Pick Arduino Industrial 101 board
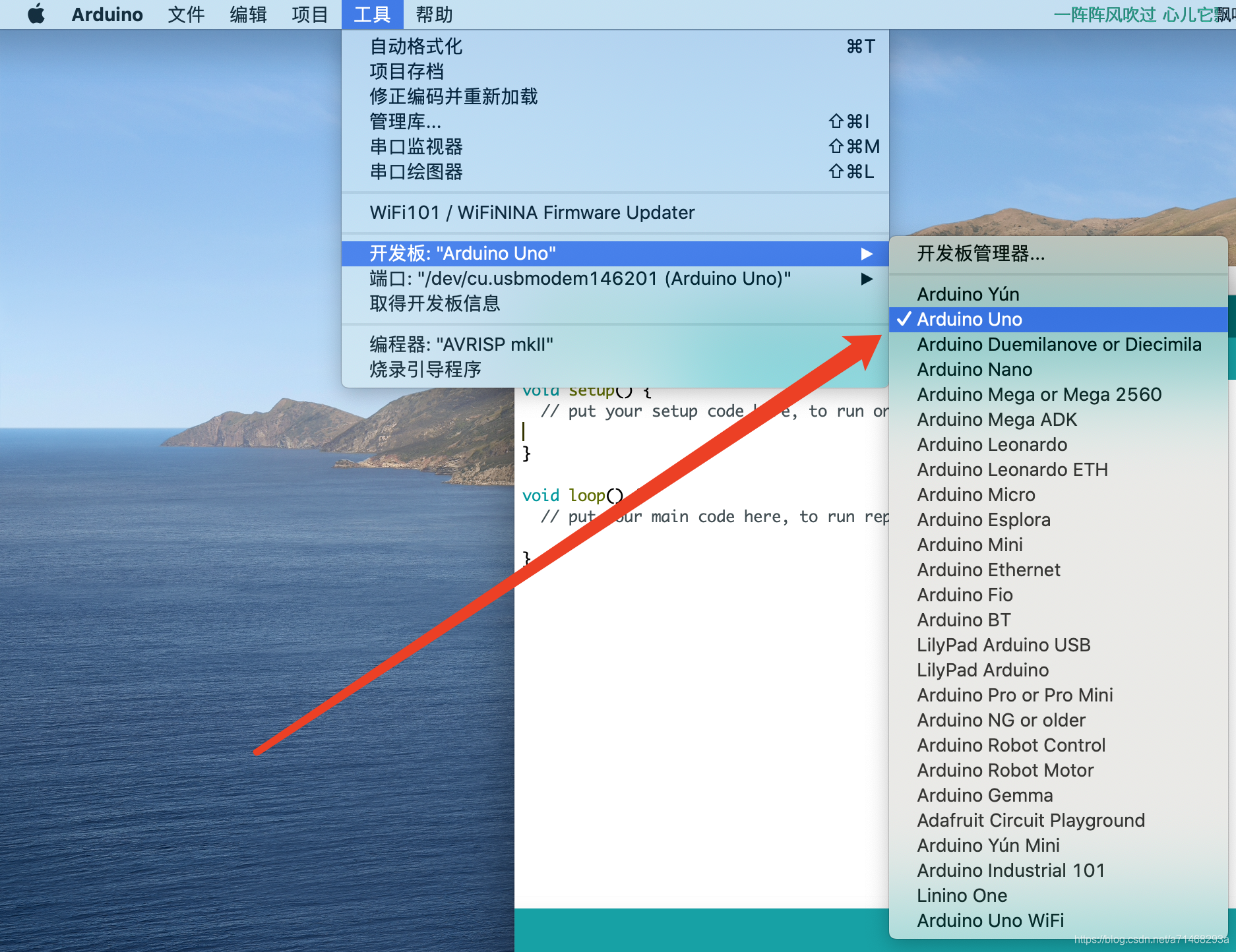Viewport: 1236px width, 952px height. pyautogui.click(x=1058, y=870)
